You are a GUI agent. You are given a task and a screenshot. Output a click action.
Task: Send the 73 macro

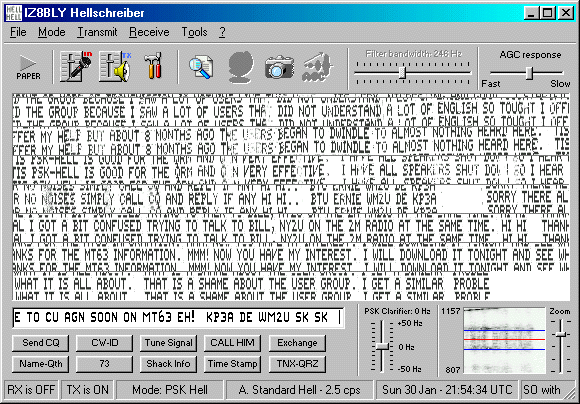(104, 364)
